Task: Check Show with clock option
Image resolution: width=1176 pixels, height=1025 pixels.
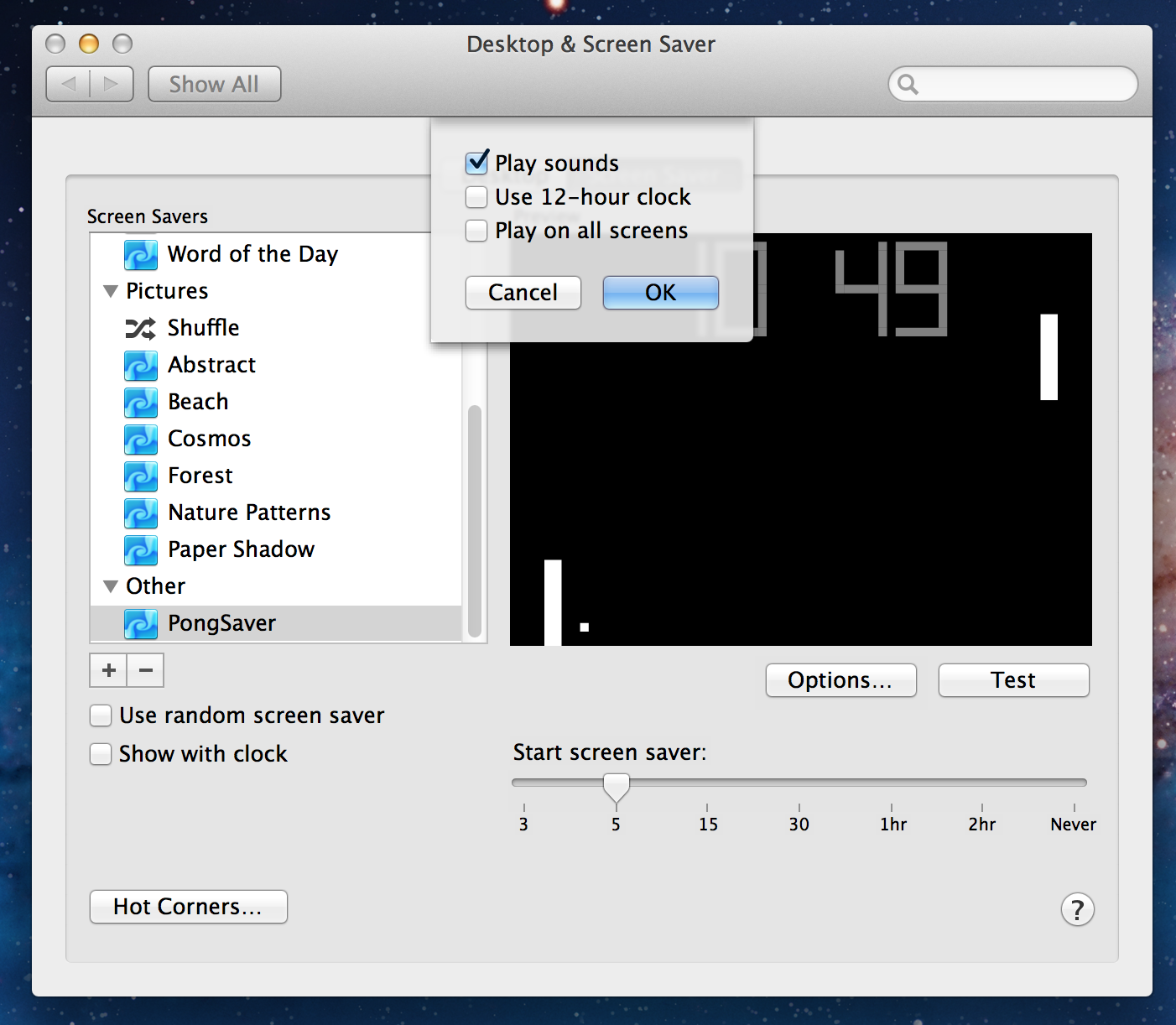Action: (x=101, y=754)
